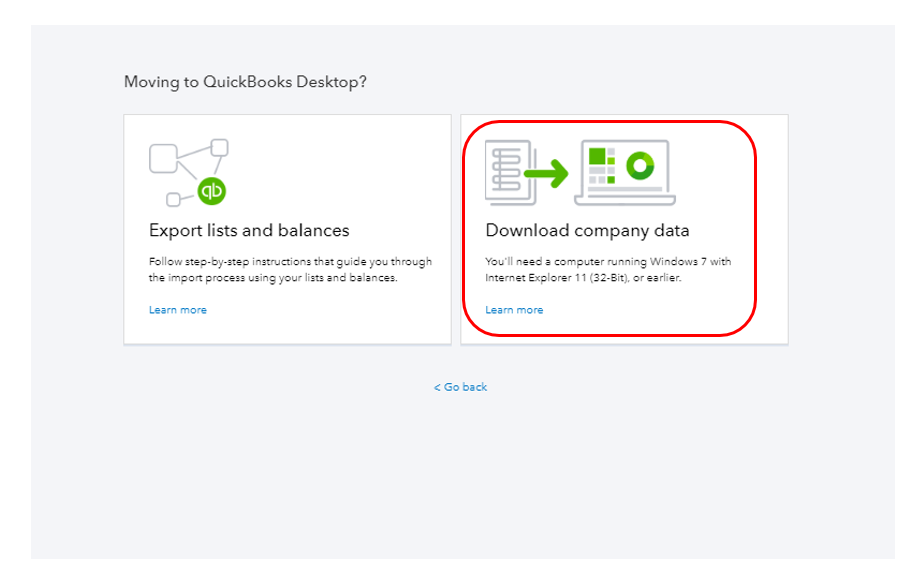Click the Moving to QuickBooks Desktop? title
Image resolution: width=913 pixels, height=568 pixels.
[x=245, y=82]
